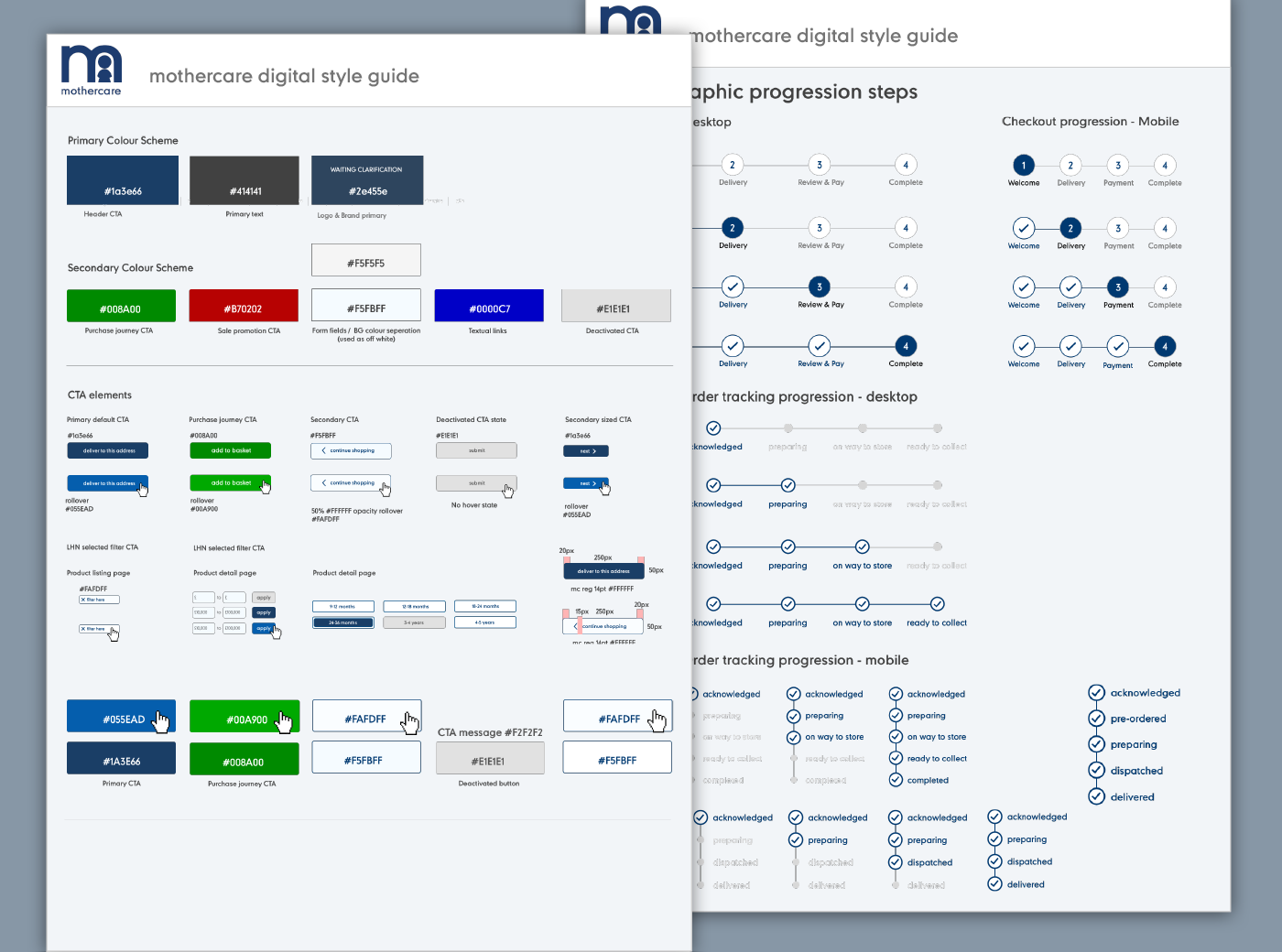Select the #E1E1E1 Deactivated CTA swatch in Secondary Colour Scheme

pos(616,306)
